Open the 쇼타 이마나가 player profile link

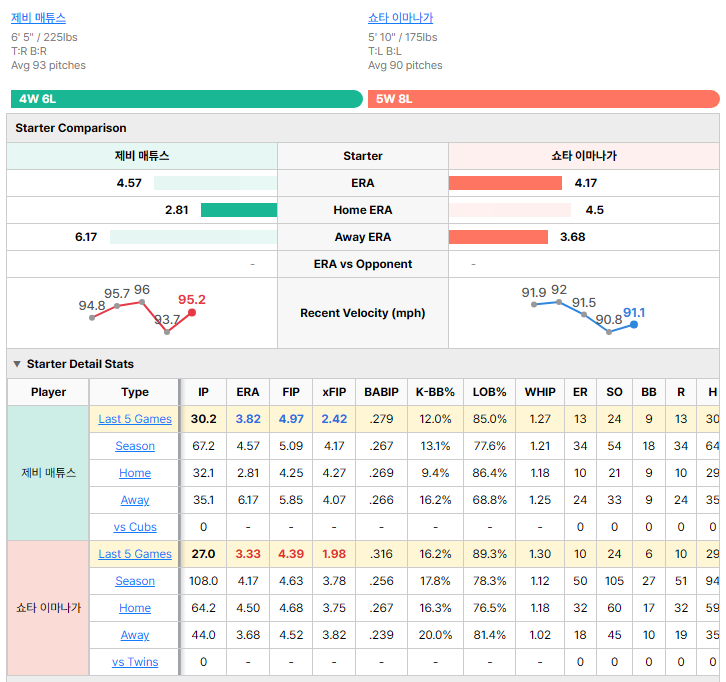click(401, 18)
